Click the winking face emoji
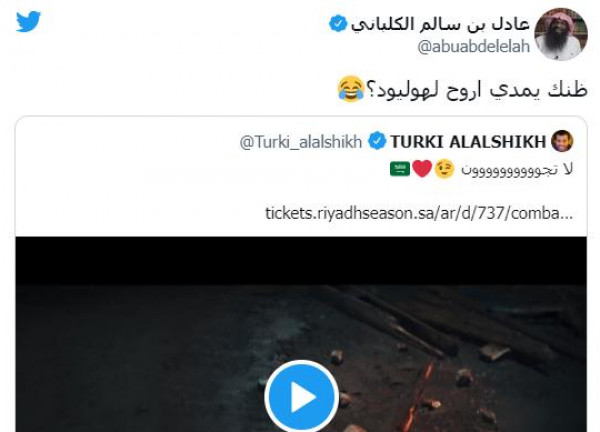Screen dimensions: 600x432 click(444, 169)
